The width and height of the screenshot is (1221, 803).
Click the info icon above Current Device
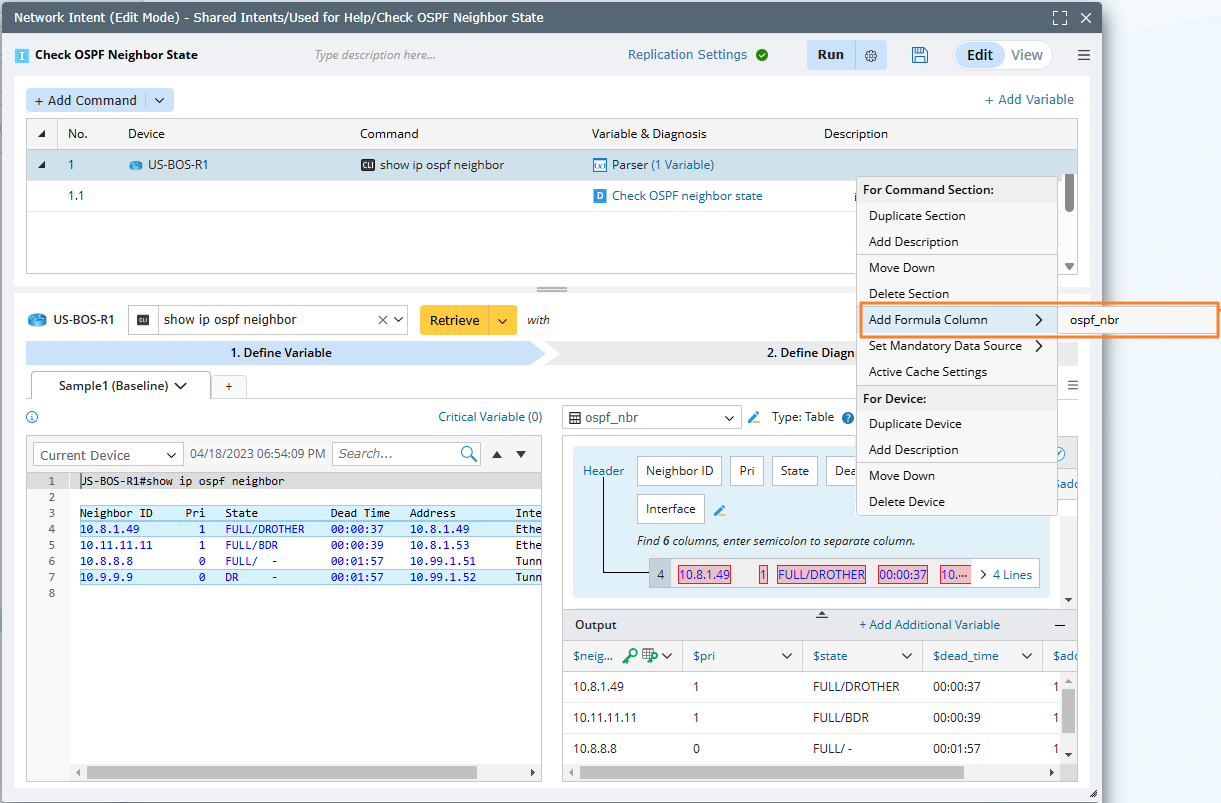click(x=32, y=417)
